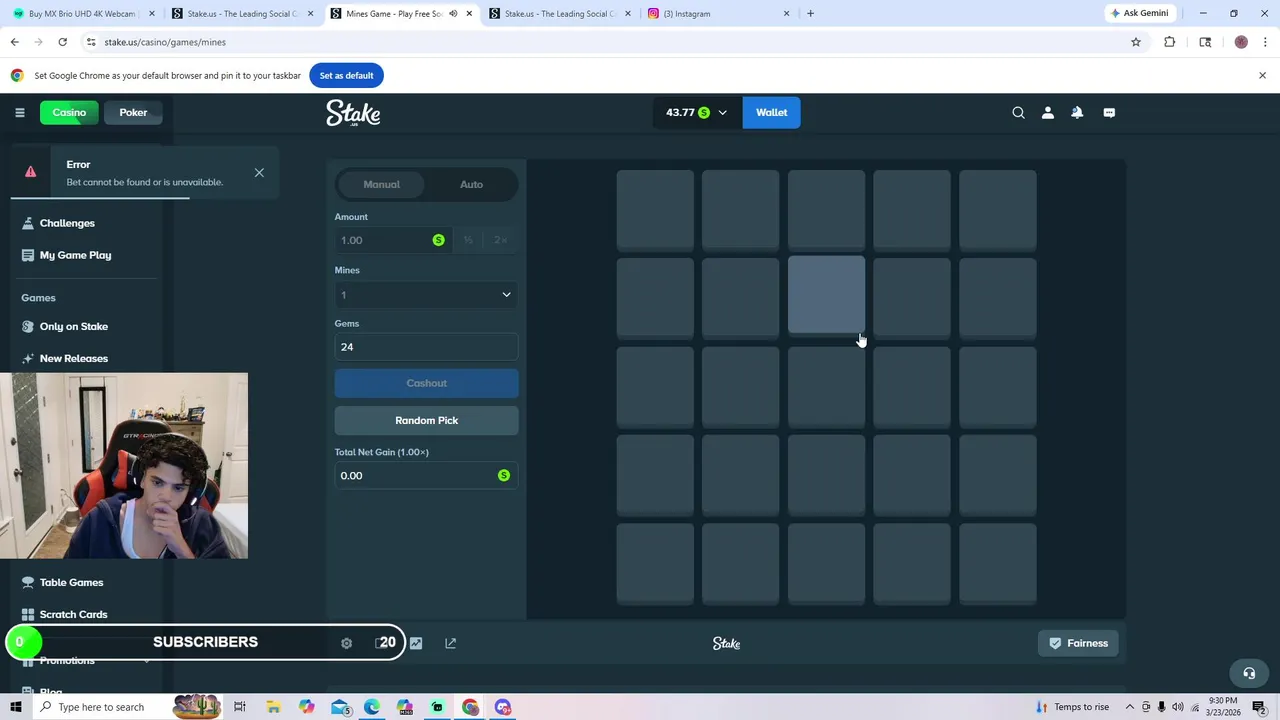The height and width of the screenshot is (720, 1280).
Task: Click Windows taskbar search box
Action: pyautogui.click(x=100, y=707)
